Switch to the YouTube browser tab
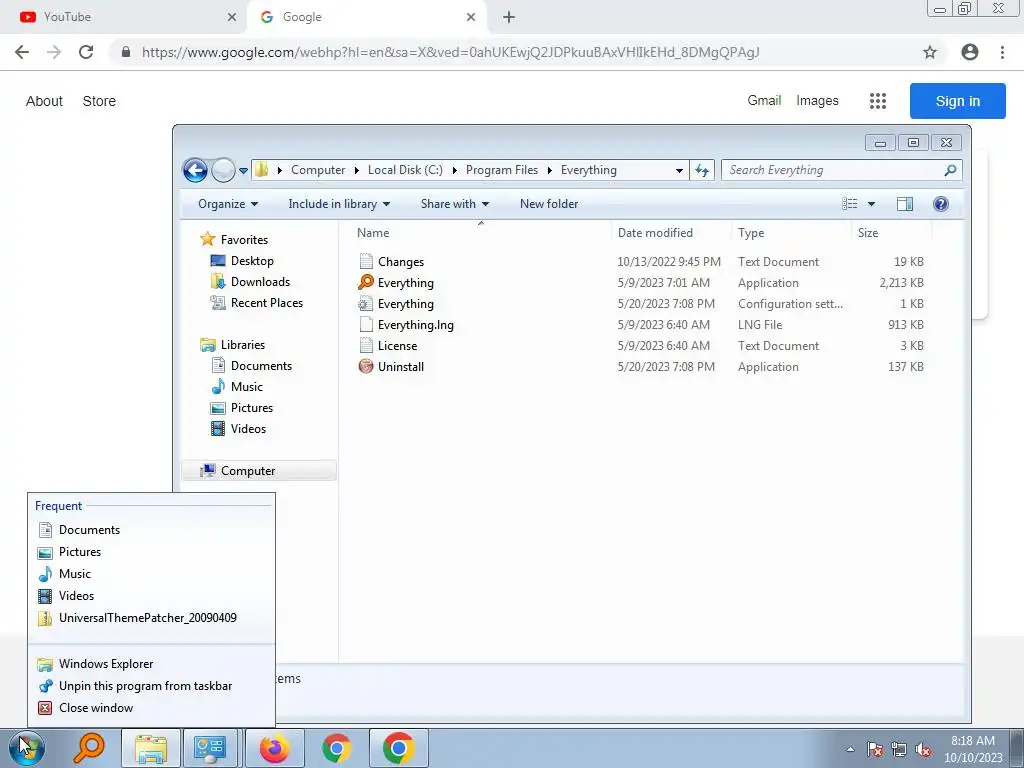The width and height of the screenshot is (1024, 768). pos(123,17)
